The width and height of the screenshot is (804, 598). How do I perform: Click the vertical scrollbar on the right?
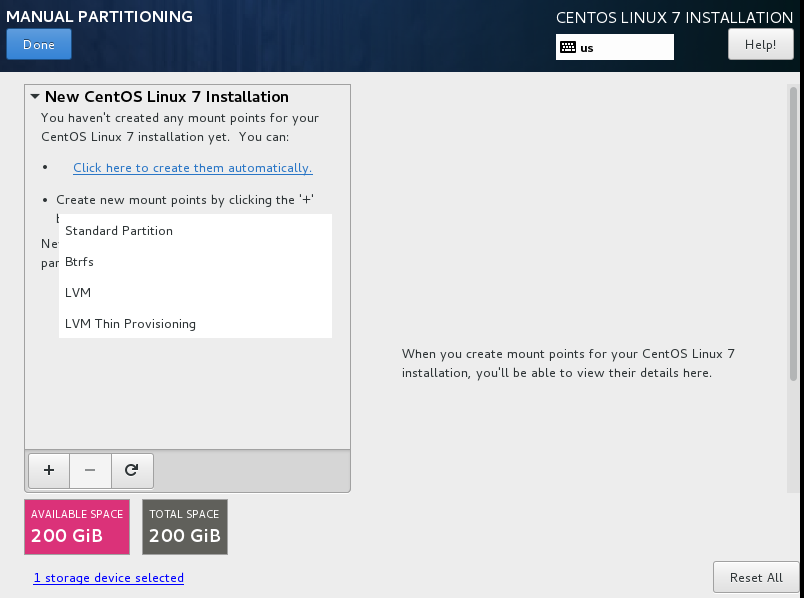pyautogui.click(x=793, y=233)
